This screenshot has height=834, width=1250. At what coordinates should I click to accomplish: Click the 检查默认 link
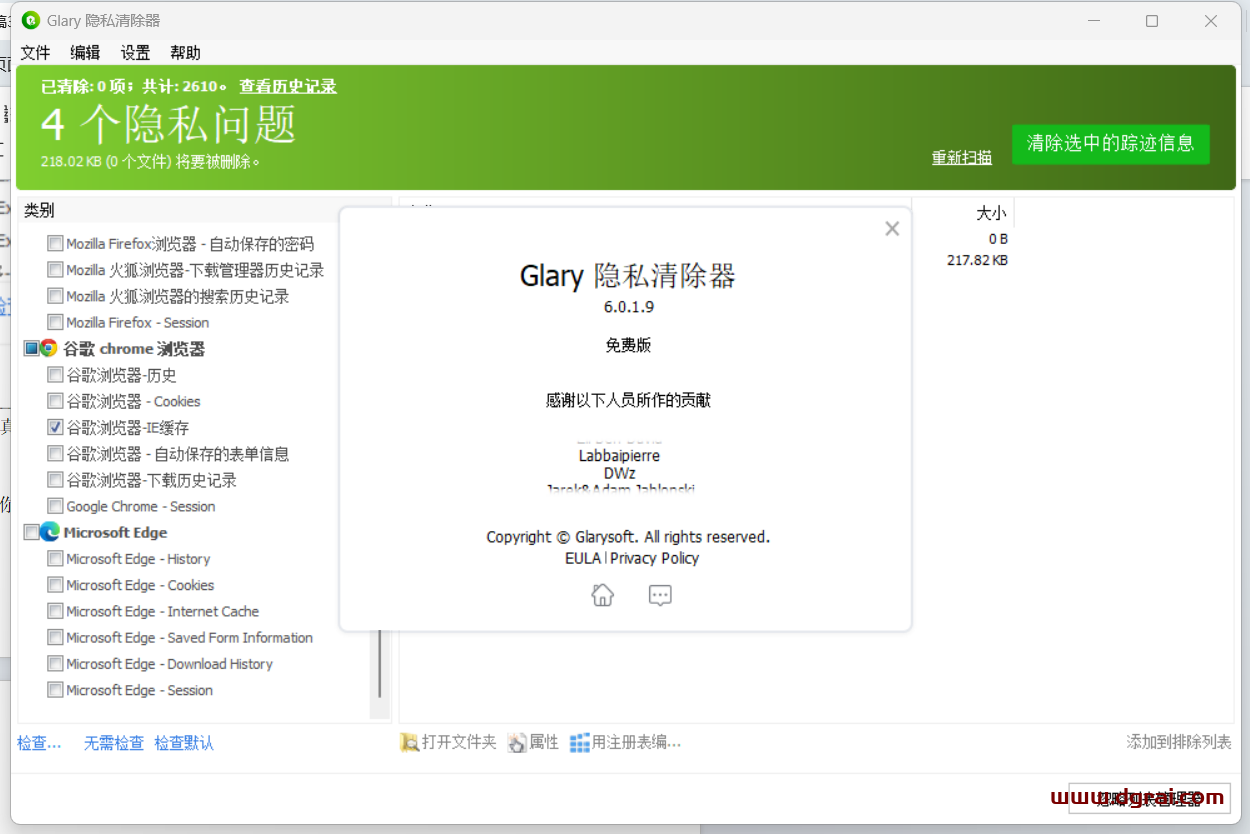point(184,743)
